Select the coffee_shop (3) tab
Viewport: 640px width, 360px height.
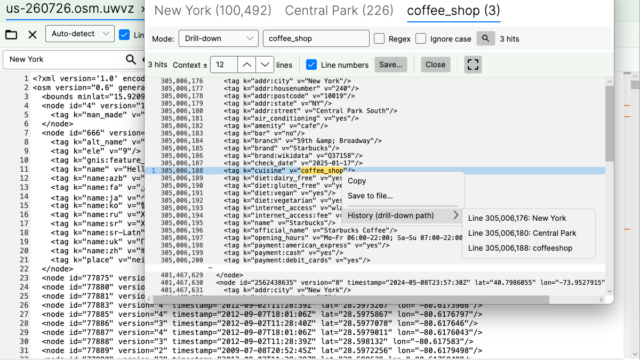[x=453, y=10]
